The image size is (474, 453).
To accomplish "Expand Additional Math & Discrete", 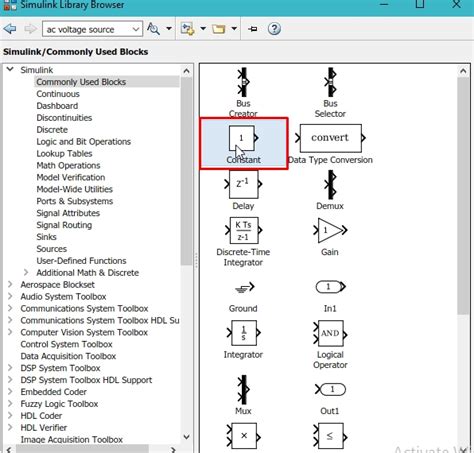I will 26,272.
